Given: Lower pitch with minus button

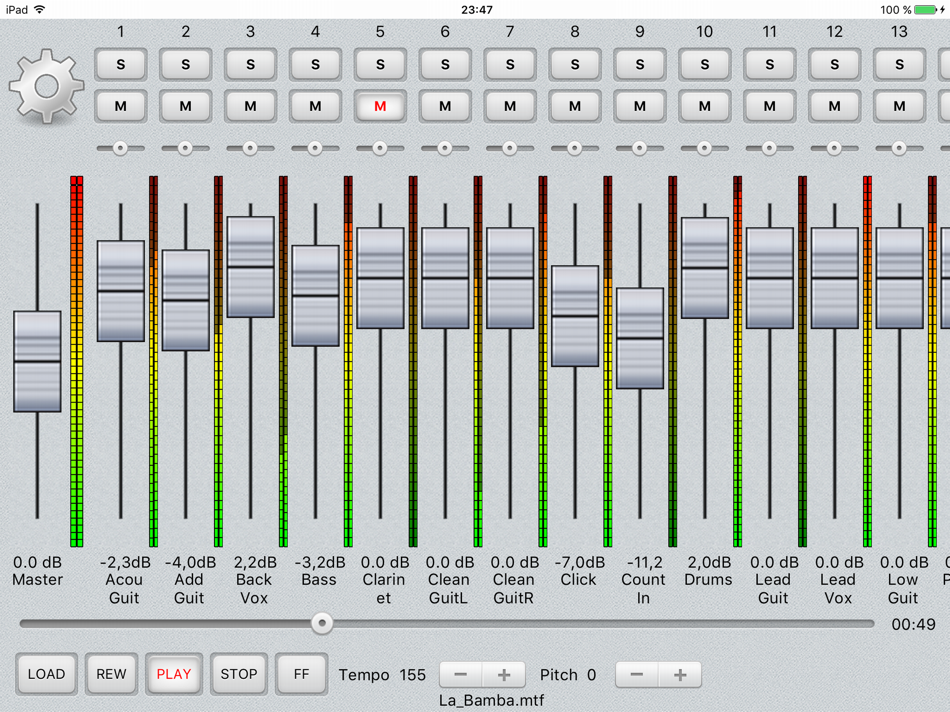Looking at the screenshot, I should [x=637, y=674].
